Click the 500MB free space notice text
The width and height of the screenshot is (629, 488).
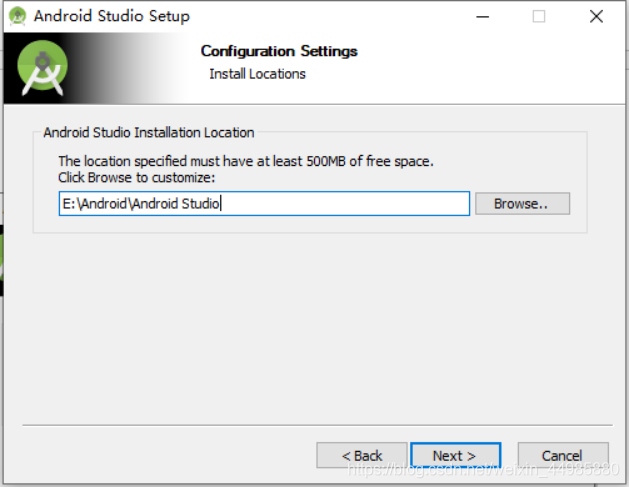click(x=246, y=161)
